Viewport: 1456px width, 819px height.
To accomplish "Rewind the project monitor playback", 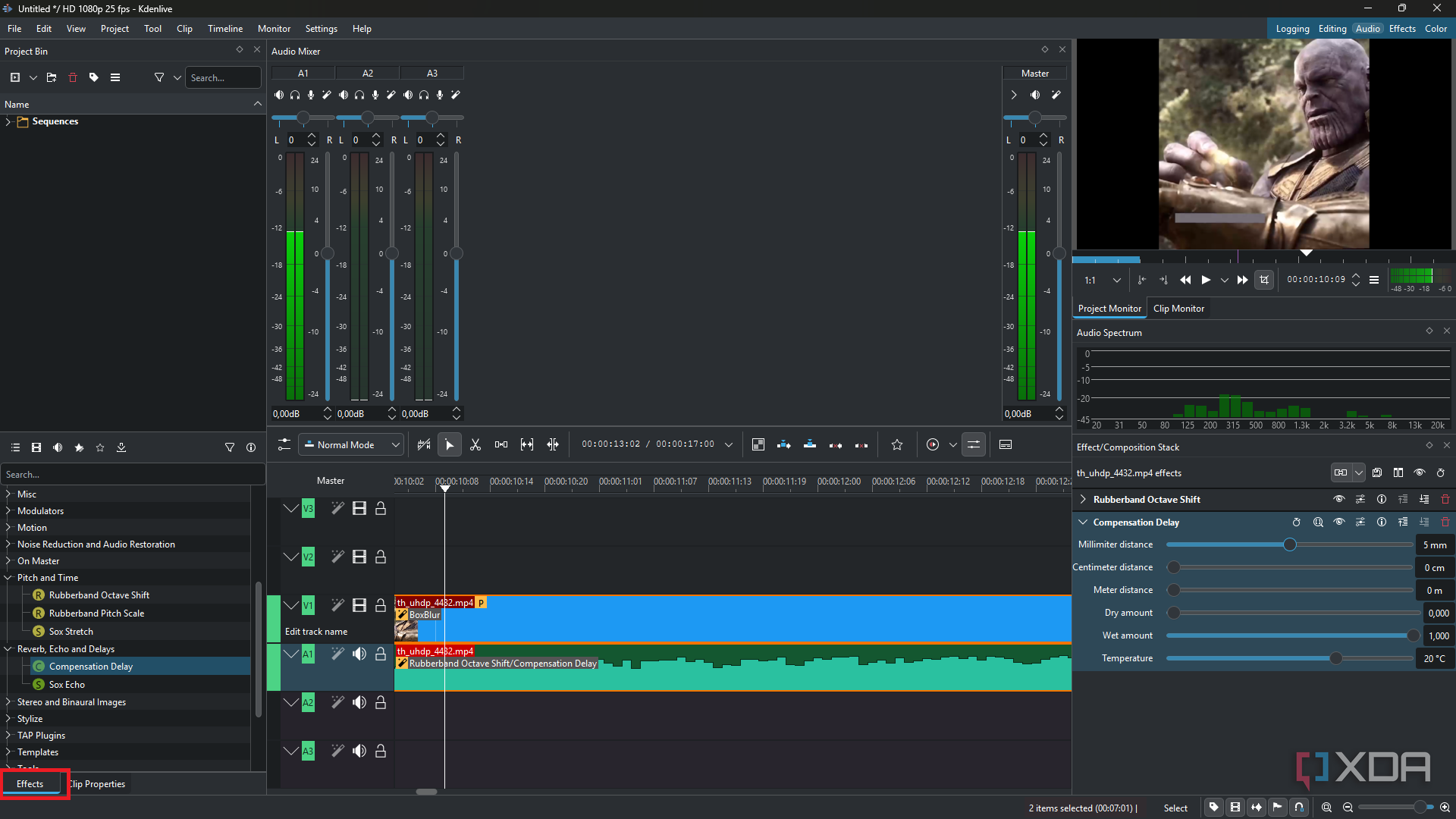I will pyautogui.click(x=1185, y=280).
